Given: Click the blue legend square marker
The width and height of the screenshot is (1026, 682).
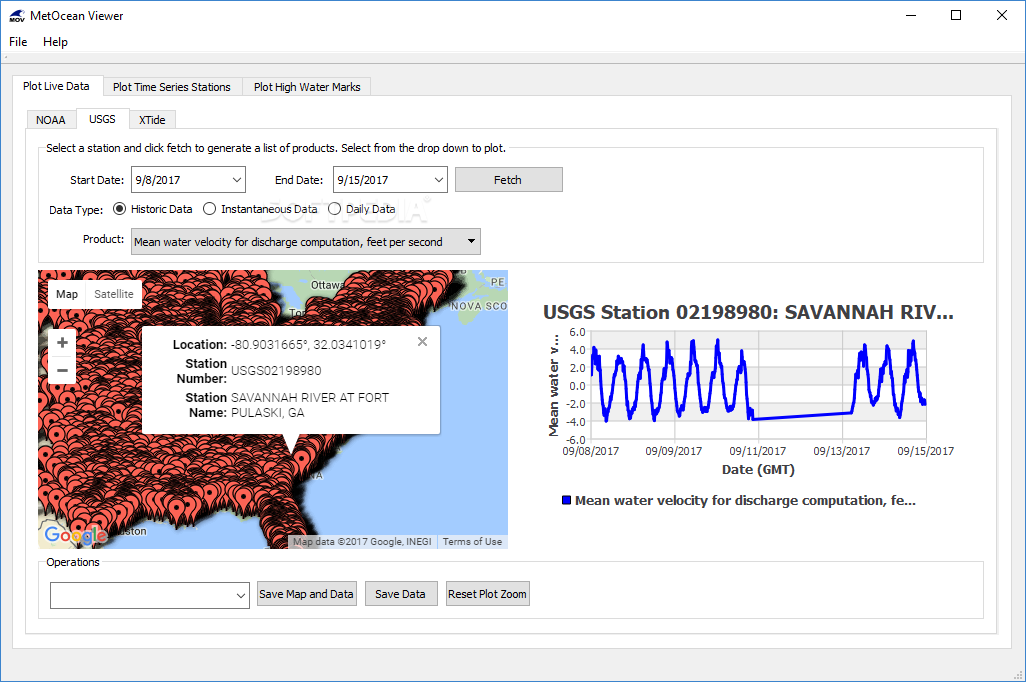Looking at the screenshot, I should pos(567,501).
